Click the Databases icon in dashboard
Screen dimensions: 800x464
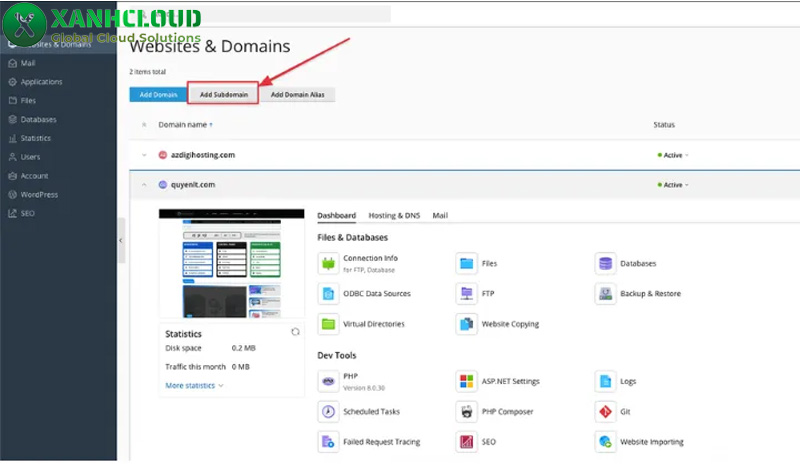tap(605, 264)
